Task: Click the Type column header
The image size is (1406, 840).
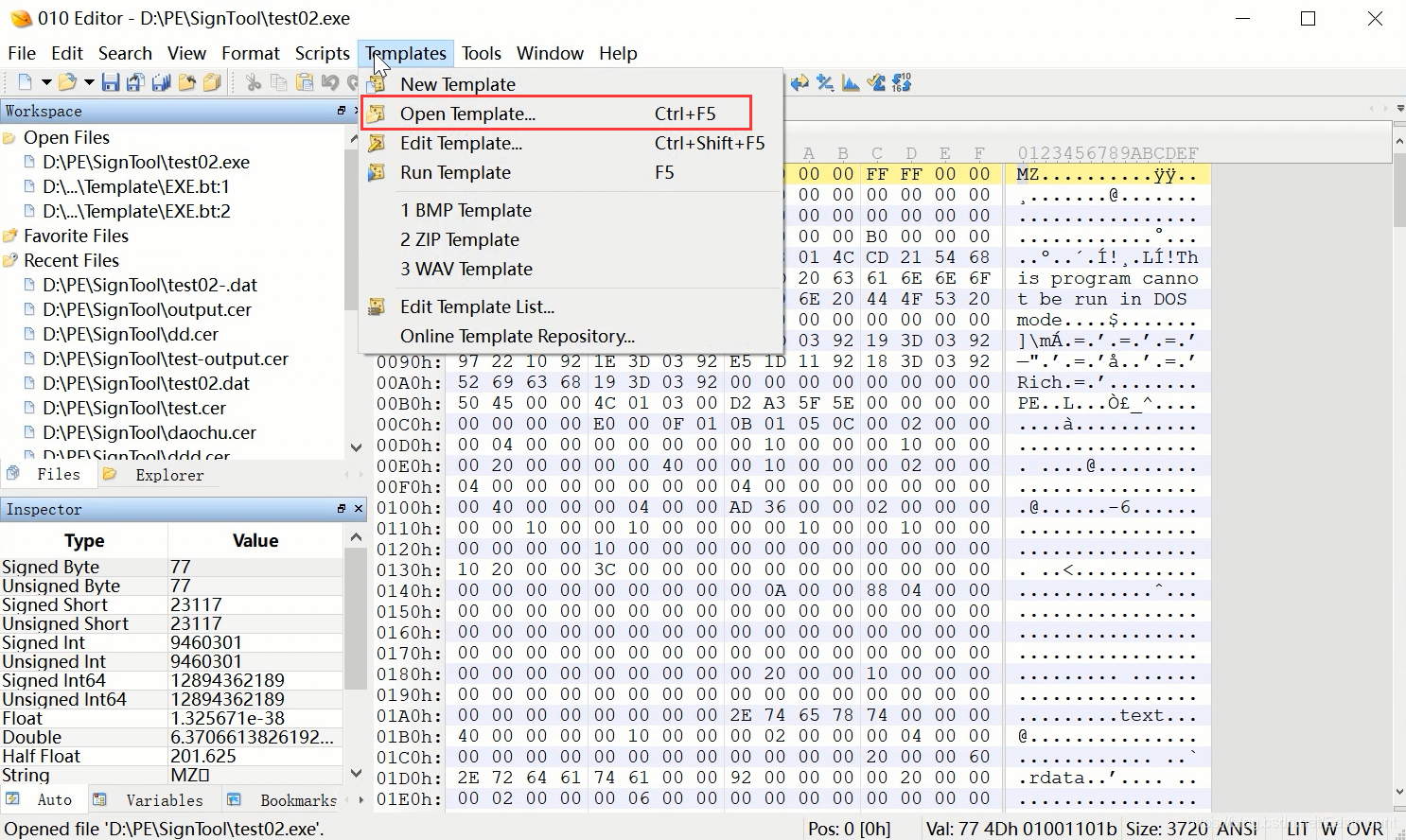Action: click(x=84, y=540)
